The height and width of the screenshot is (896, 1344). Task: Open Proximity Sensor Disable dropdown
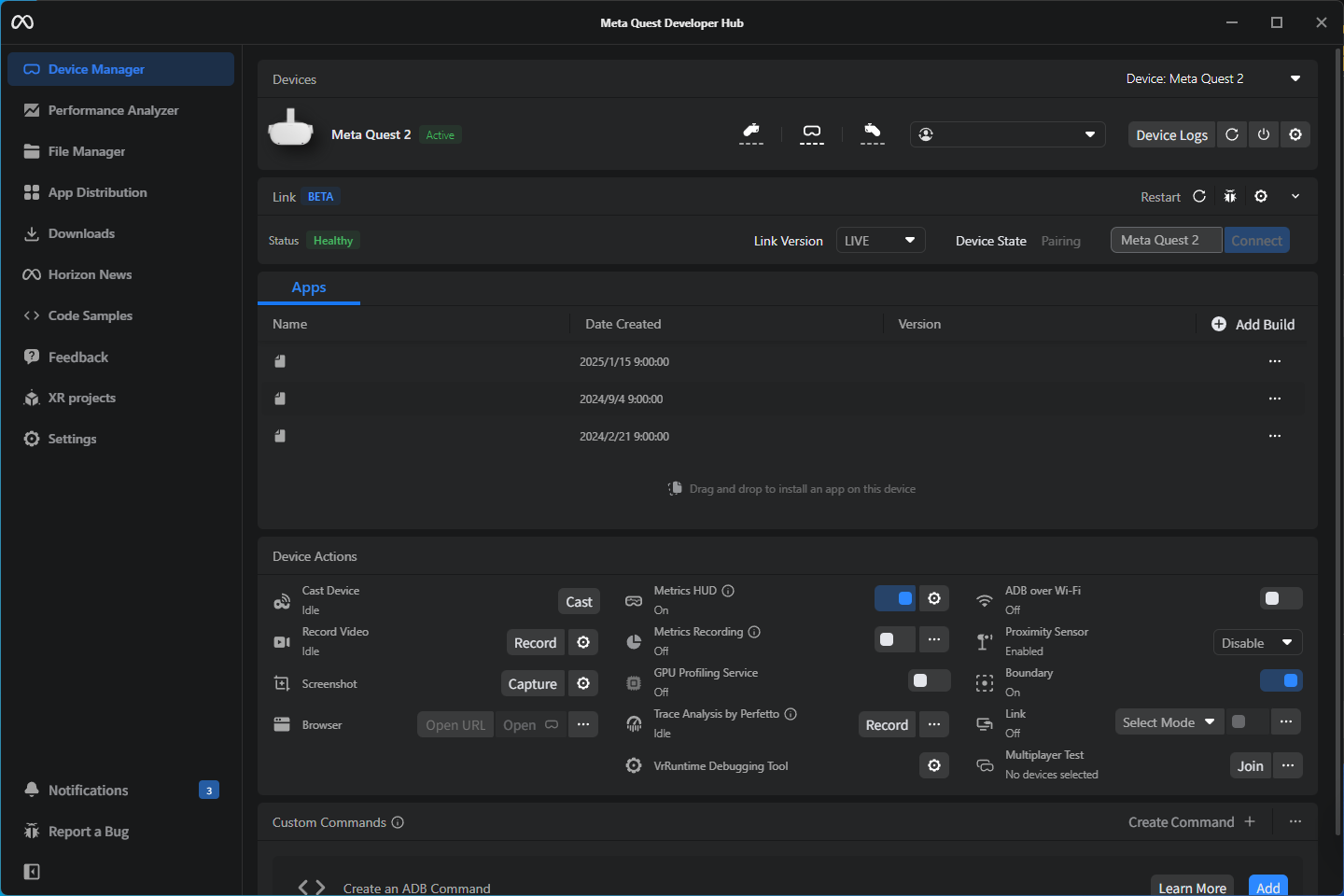(1257, 643)
